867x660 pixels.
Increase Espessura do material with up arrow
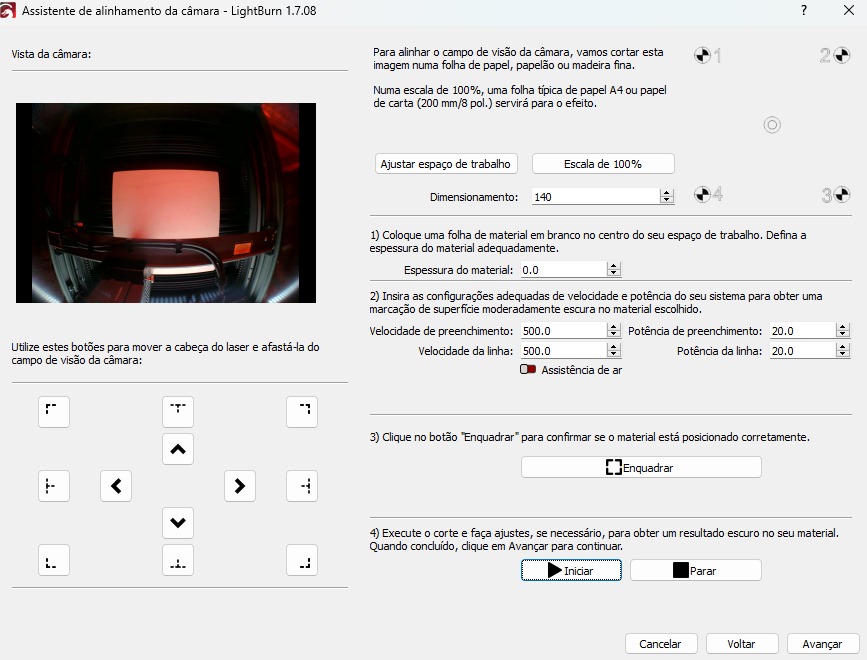tap(614, 265)
